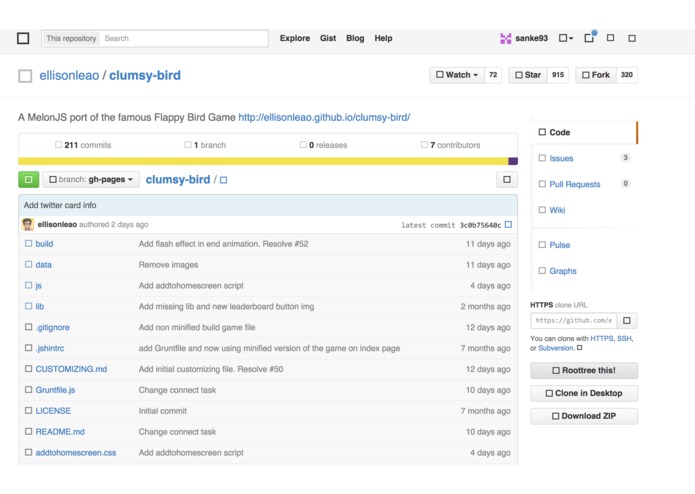The height and width of the screenshot is (494, 695).
Task: Click purple language bar segment
Action: (x=513, y=161)
